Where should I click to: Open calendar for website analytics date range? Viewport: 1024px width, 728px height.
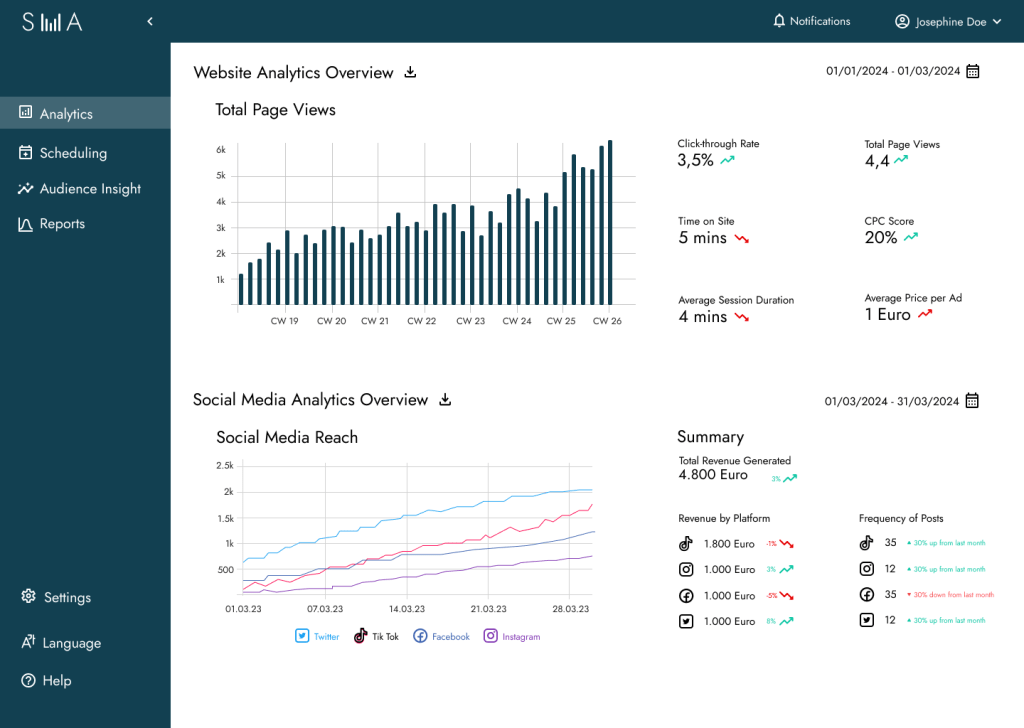(972, 71)
